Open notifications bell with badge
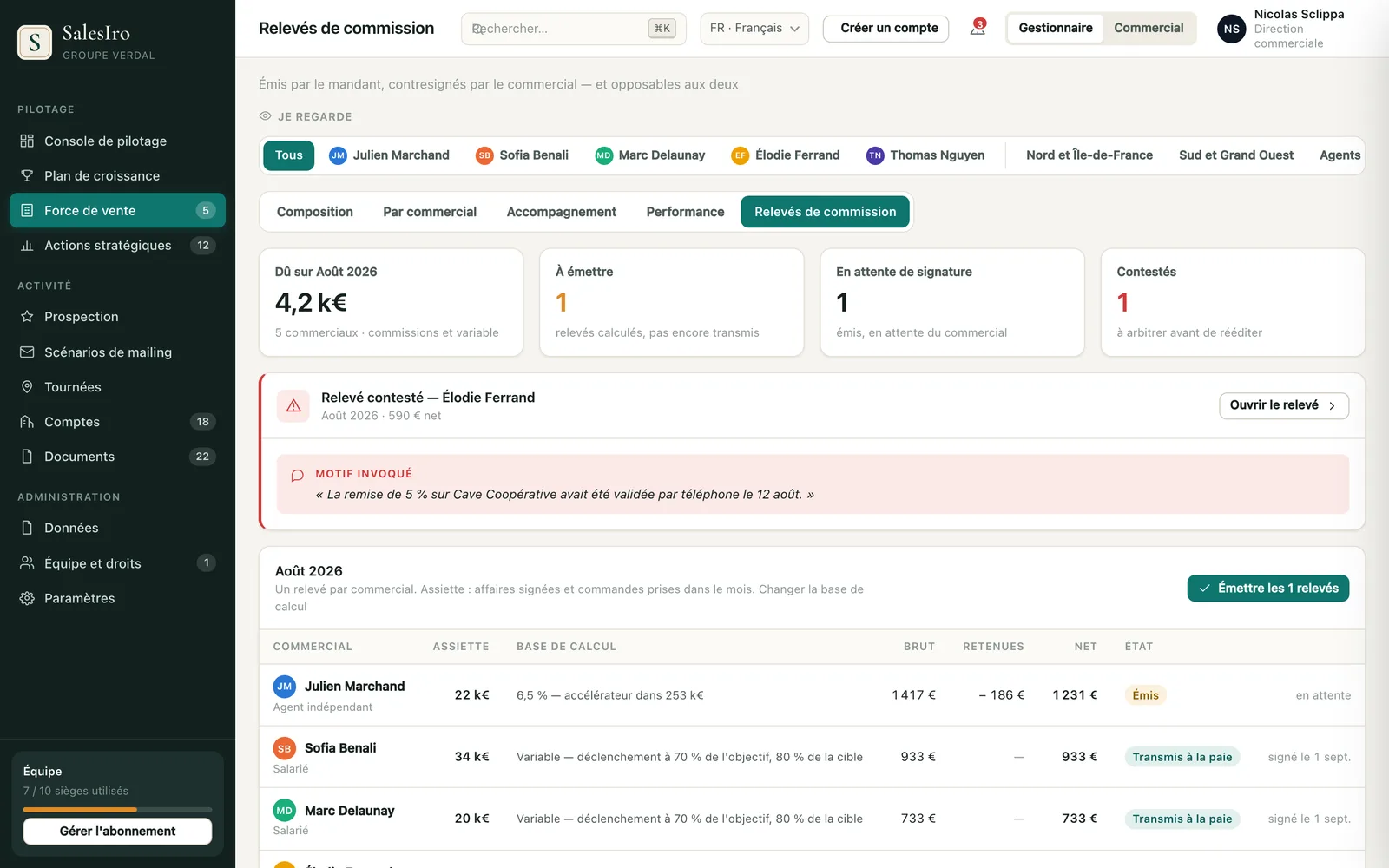 point(978,28)
